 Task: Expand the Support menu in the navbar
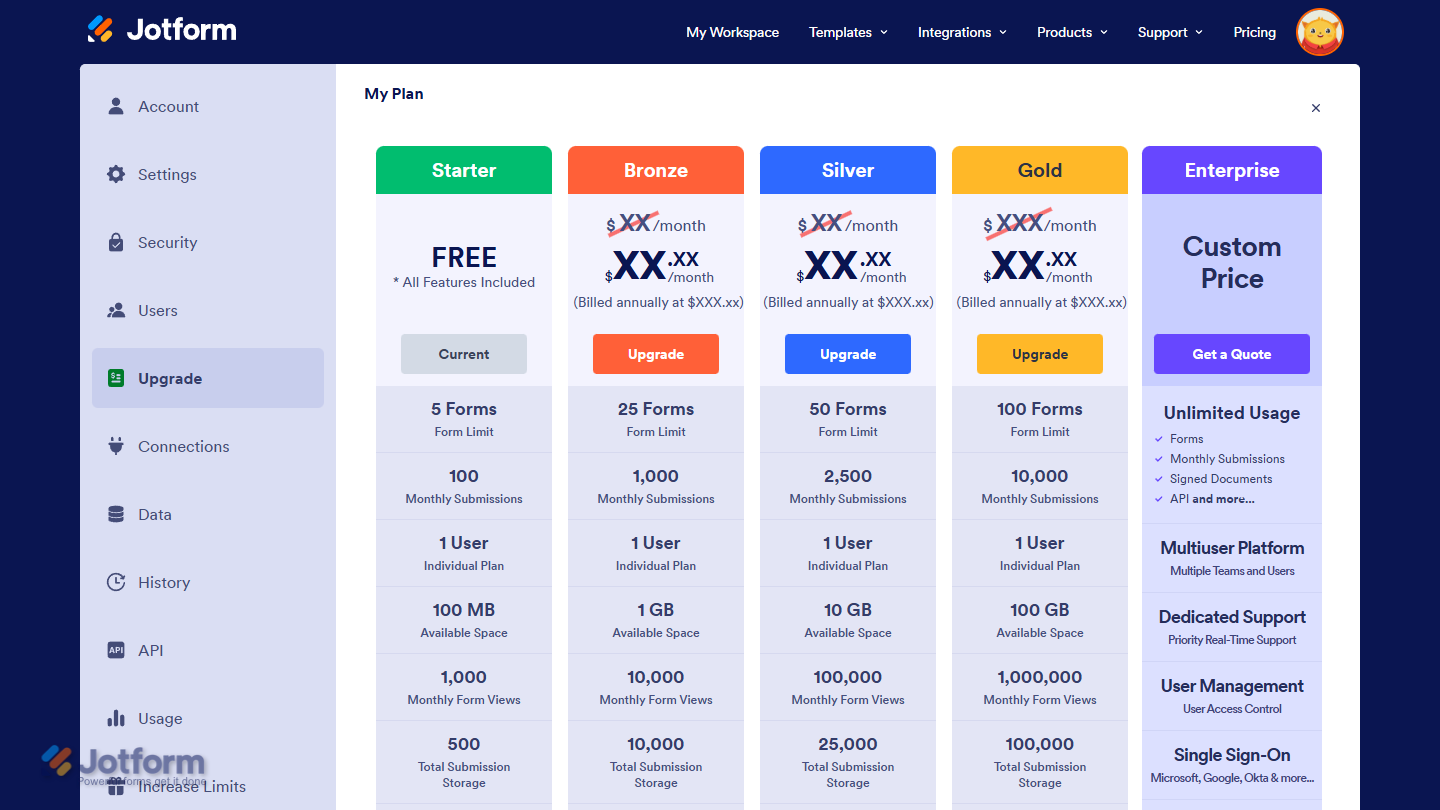(x=1169, y=32)
